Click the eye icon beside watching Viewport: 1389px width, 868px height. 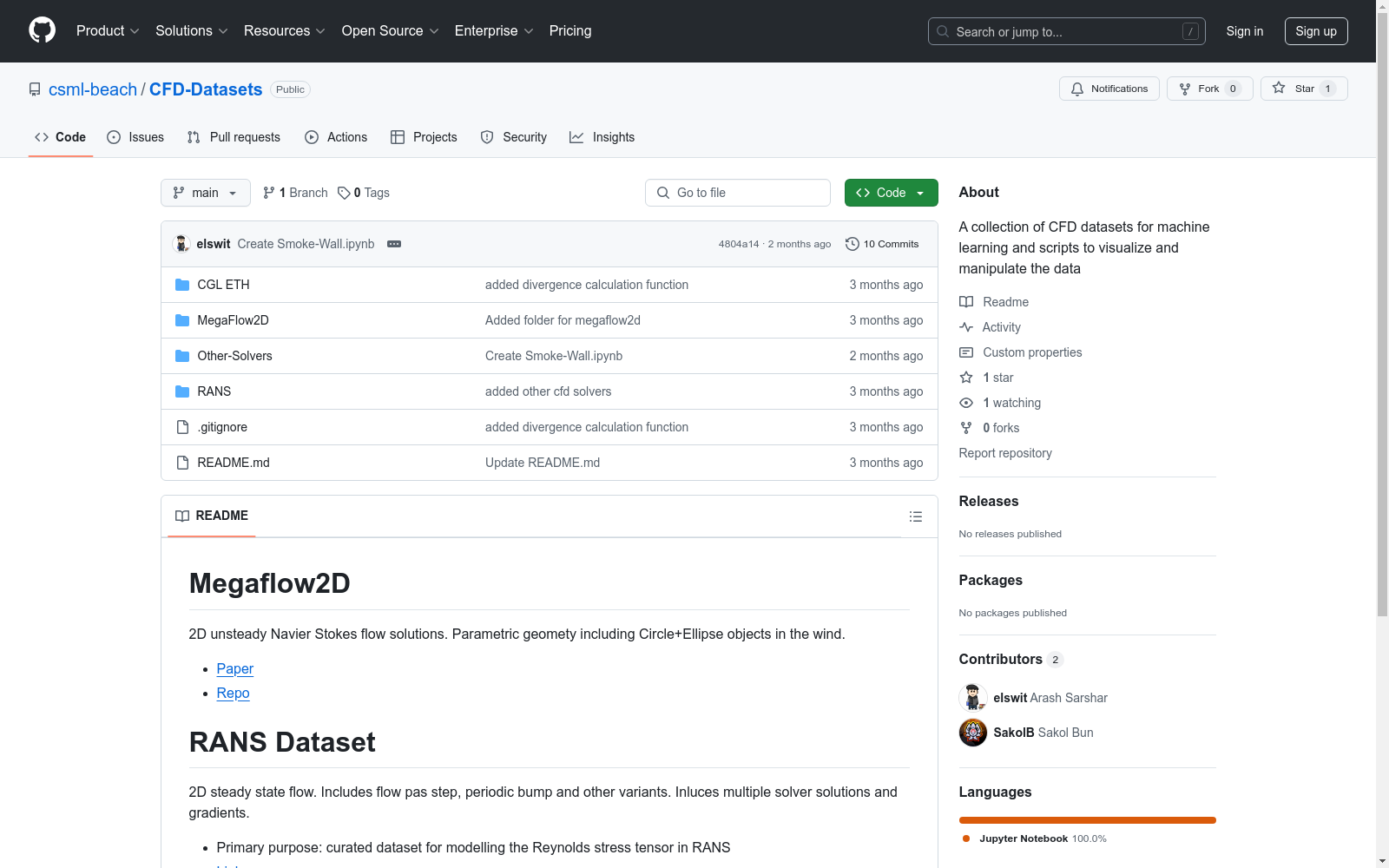966,403
